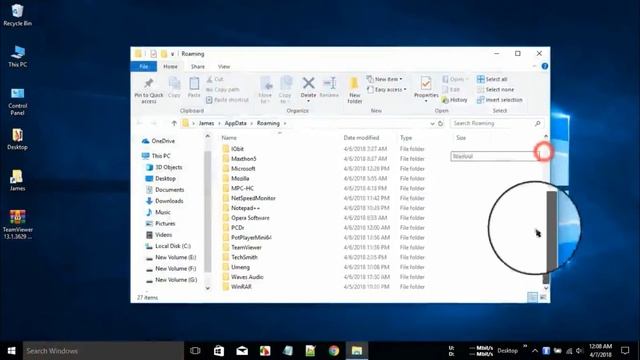Click the Refresh address bar icon
Viewport: 640px width, 360px height.
pyautogui.click(x=440, y=123)
